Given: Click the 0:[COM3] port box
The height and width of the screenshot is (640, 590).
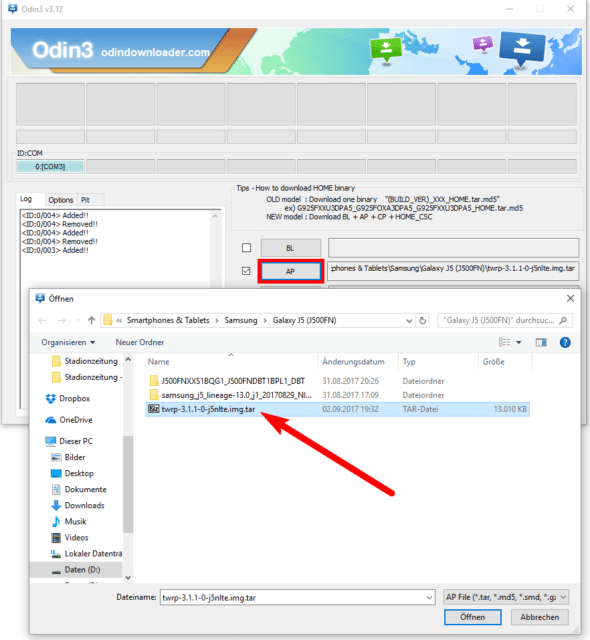Looking at the screenshot, I should tap(50, 167).
